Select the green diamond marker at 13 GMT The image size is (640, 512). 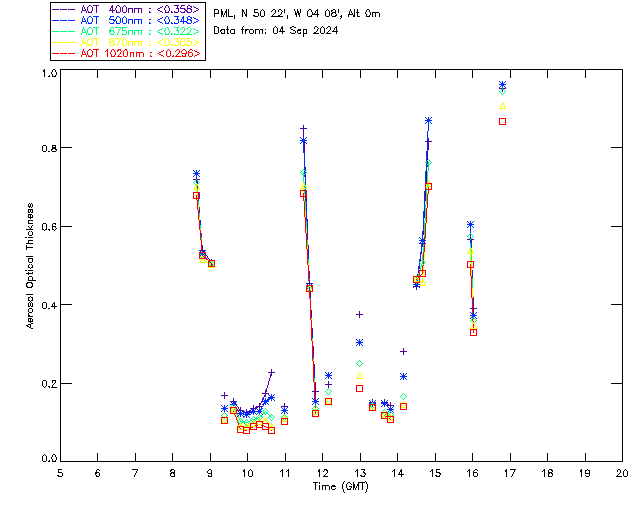[360, 363]
